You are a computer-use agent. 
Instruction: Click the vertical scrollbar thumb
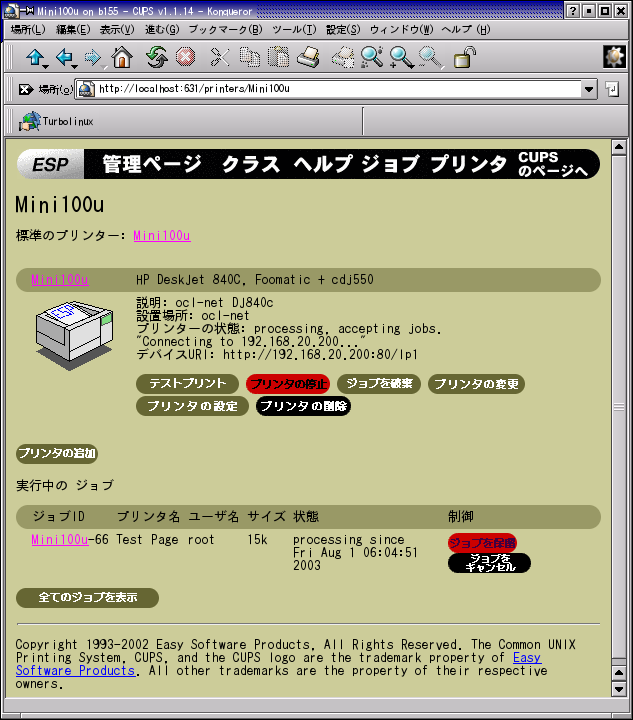(x=619, y=407)
